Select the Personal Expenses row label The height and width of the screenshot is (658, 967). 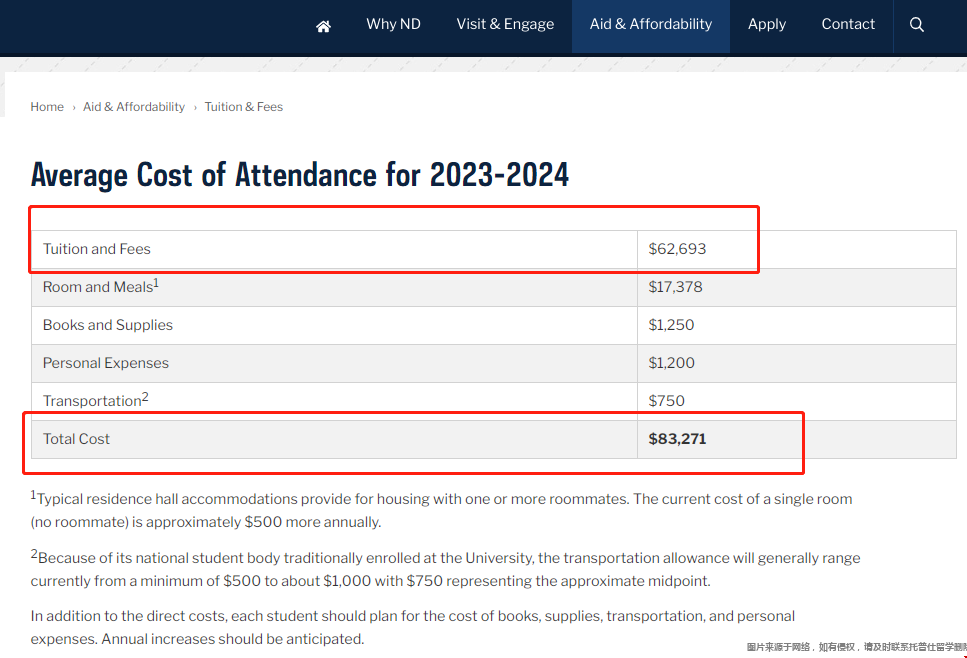coord(106,363)
